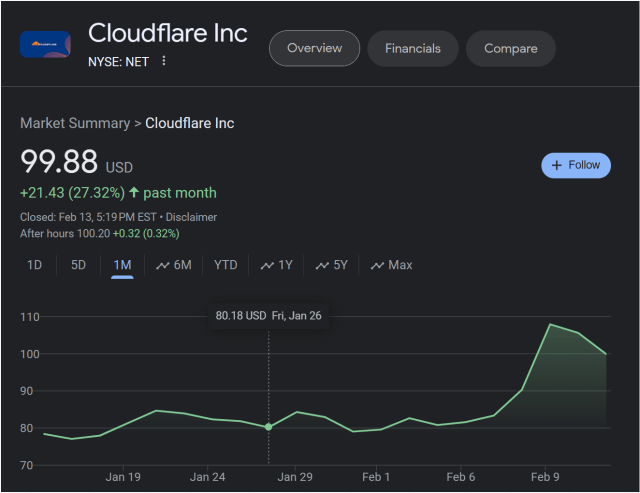The image size is (640, 493).
Task: Switch to the Overview tab
Action: [314, 48]
